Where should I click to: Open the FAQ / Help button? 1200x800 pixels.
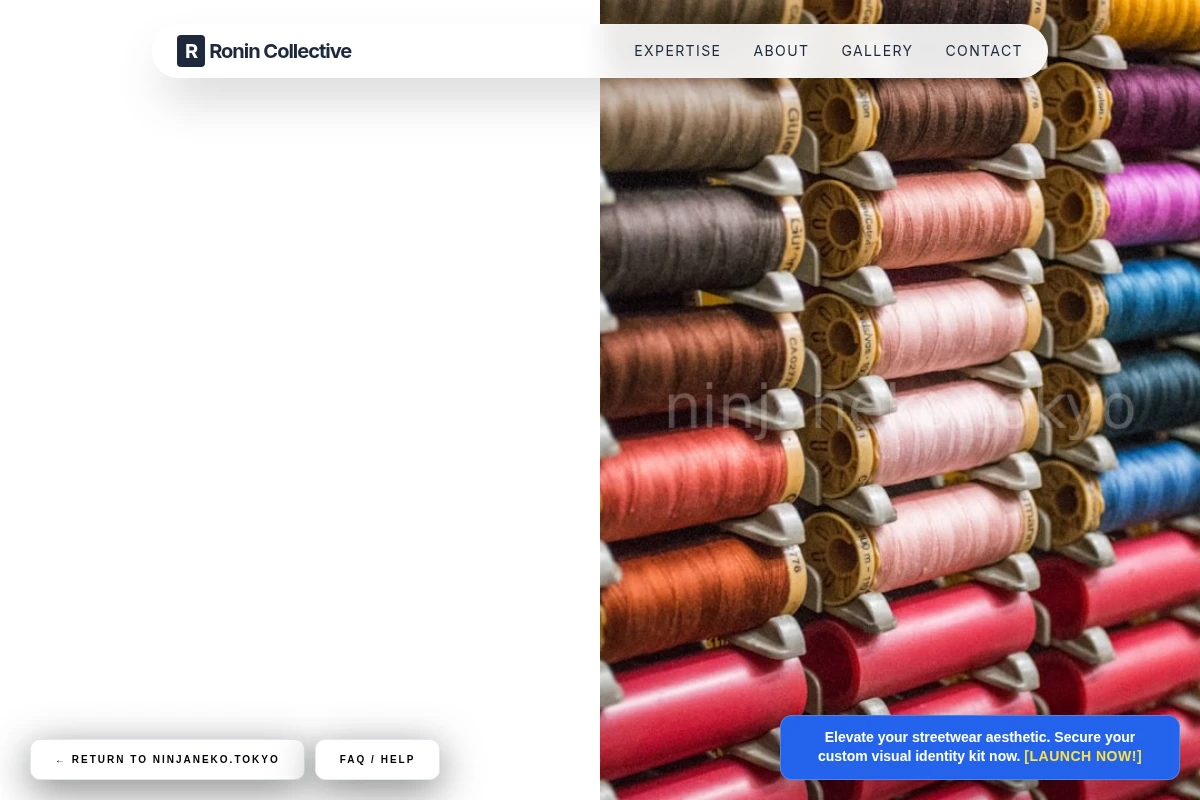coord(377,760)
